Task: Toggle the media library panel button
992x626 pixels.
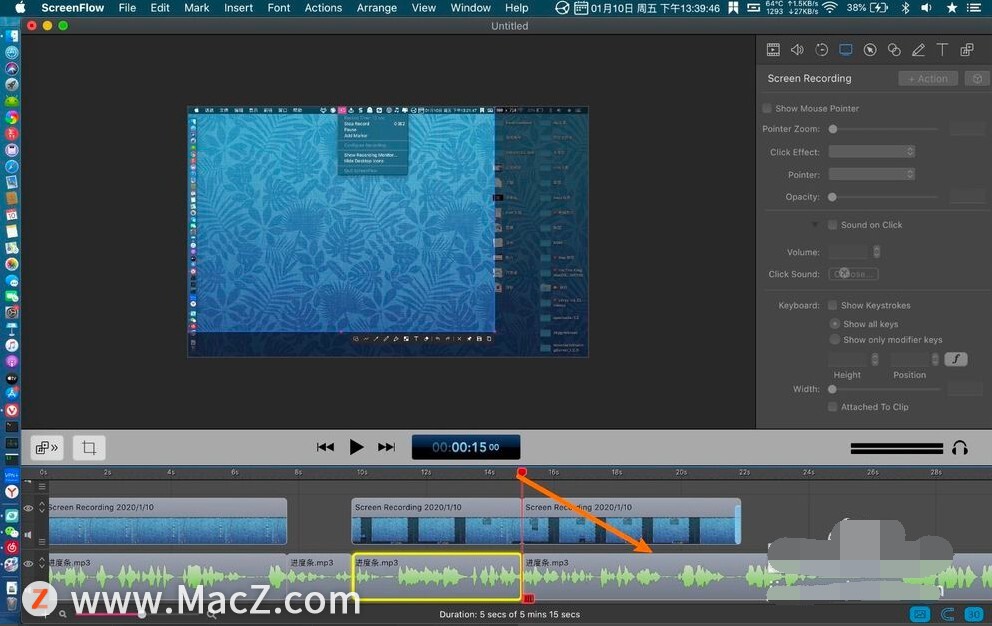Action: click(x=47, y=448)
